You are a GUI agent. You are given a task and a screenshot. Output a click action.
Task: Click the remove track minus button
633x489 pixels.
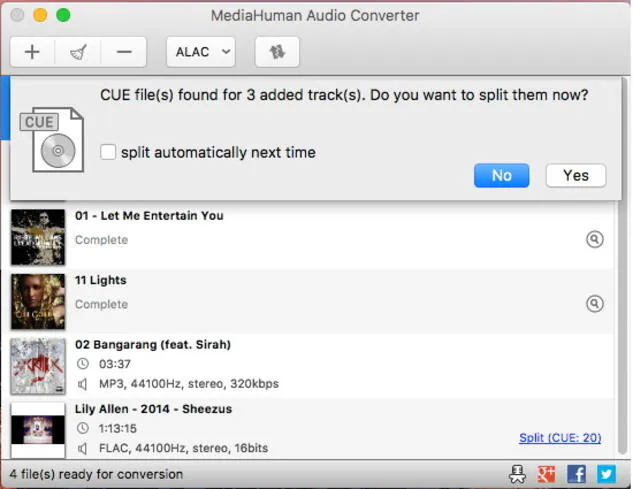tap(124, 52)
